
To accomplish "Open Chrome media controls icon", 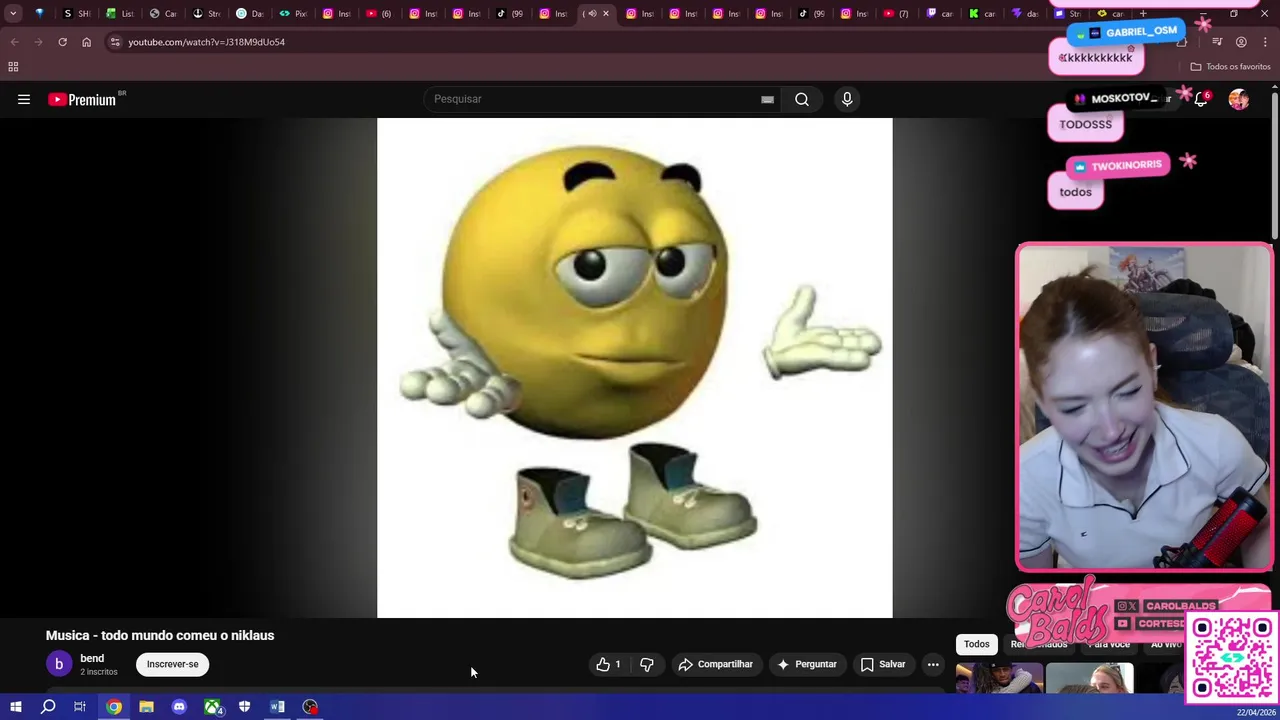I will coord(1217,42).
